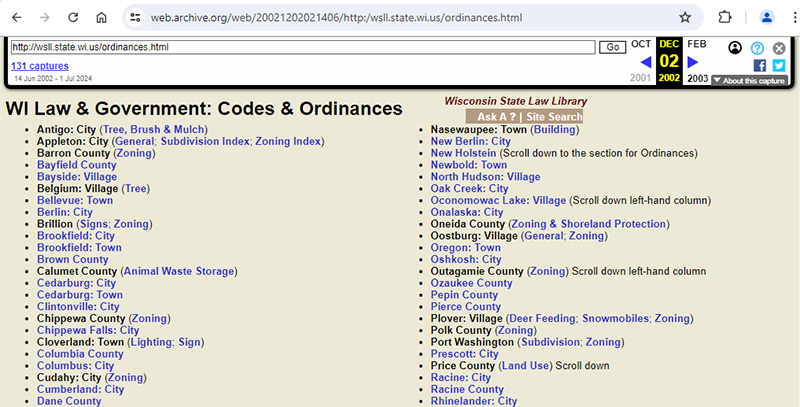This screenshot has width=800, height=407.
Task: Open Brillion Signs ordinance link
Action: tap(94, 224)
